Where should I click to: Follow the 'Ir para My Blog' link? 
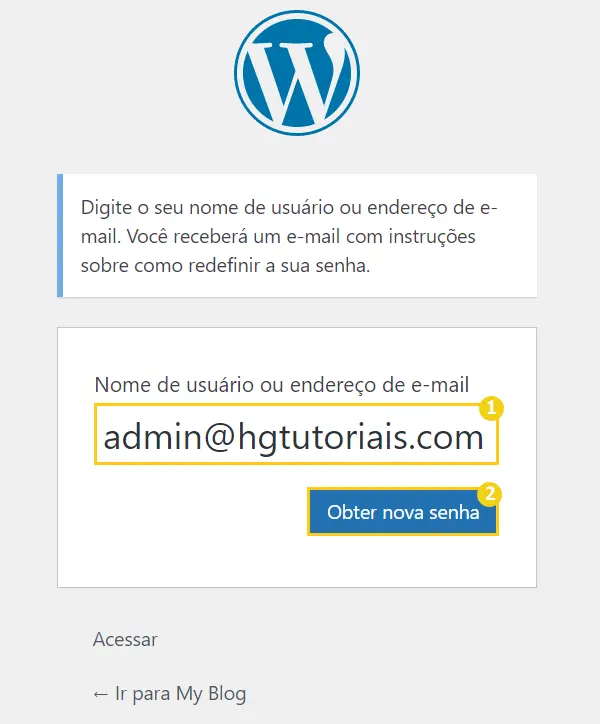pos(170,694)
